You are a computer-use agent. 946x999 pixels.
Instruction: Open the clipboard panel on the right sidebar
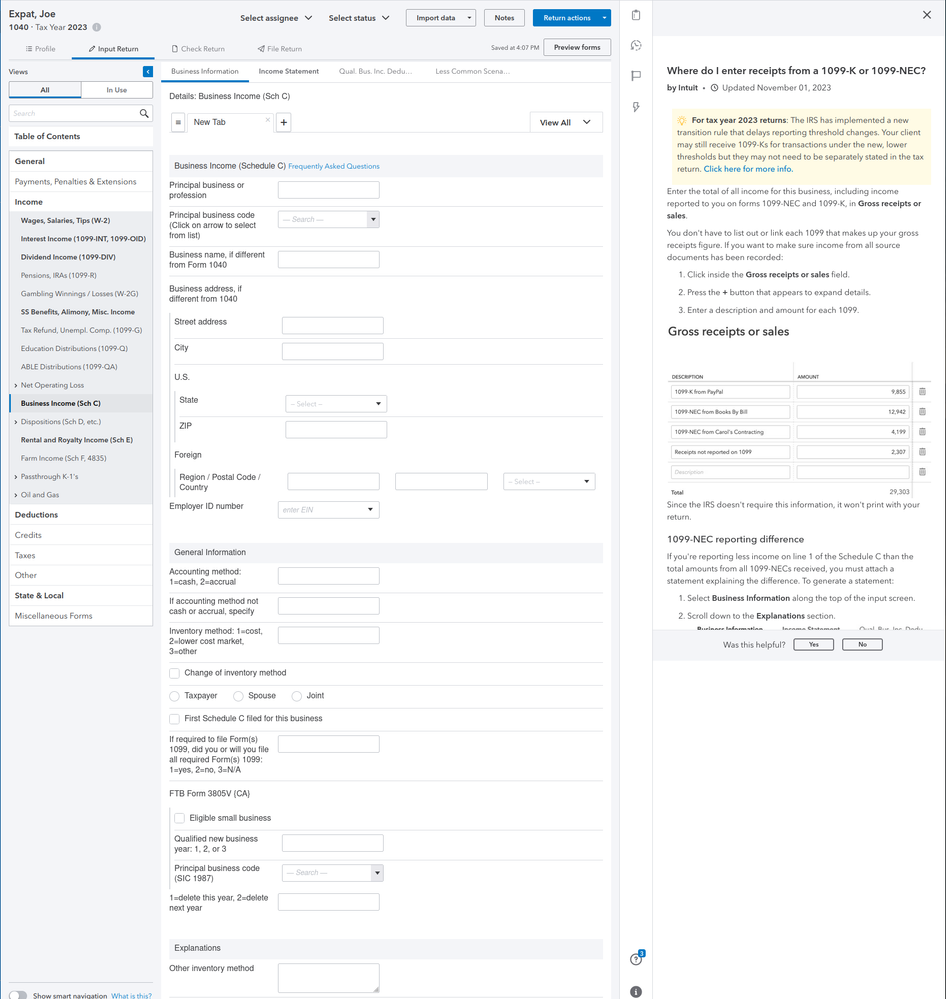pos(636,14)
